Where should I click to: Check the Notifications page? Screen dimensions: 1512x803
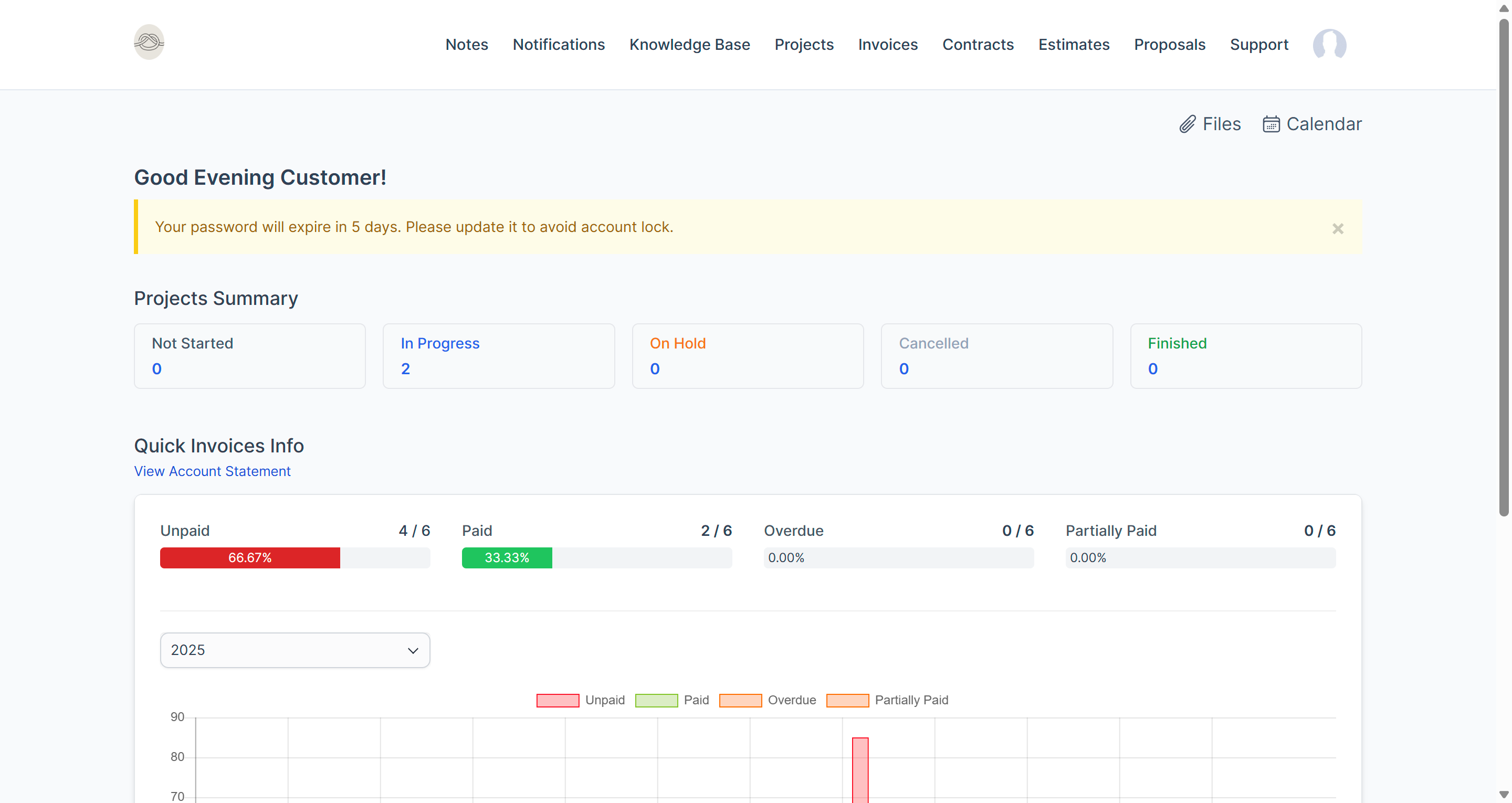point(558,44)
